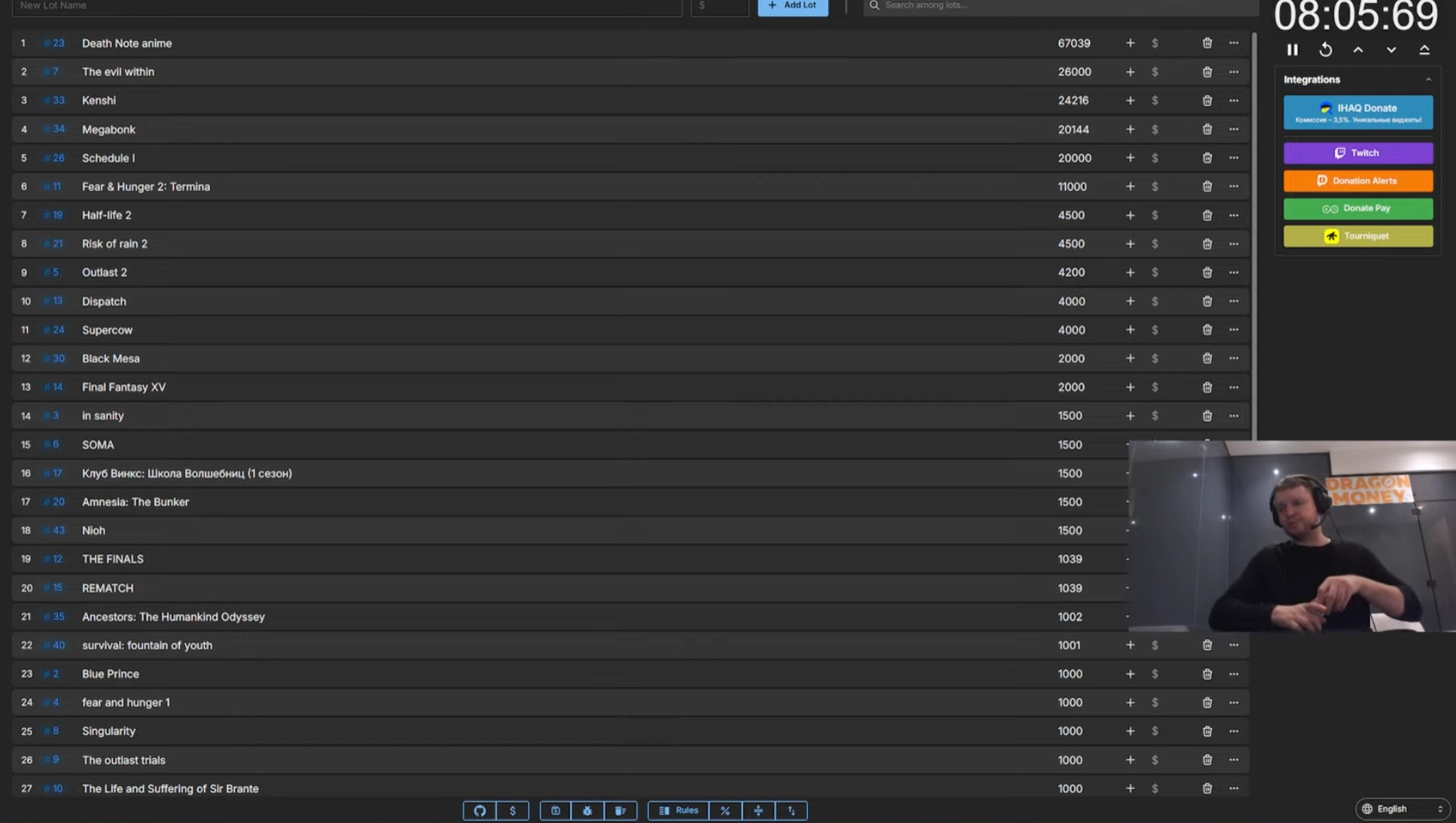This screenshot has height=823, width=1456.
Task: Add amount to The evil within lot
Action: point(1130,72)
